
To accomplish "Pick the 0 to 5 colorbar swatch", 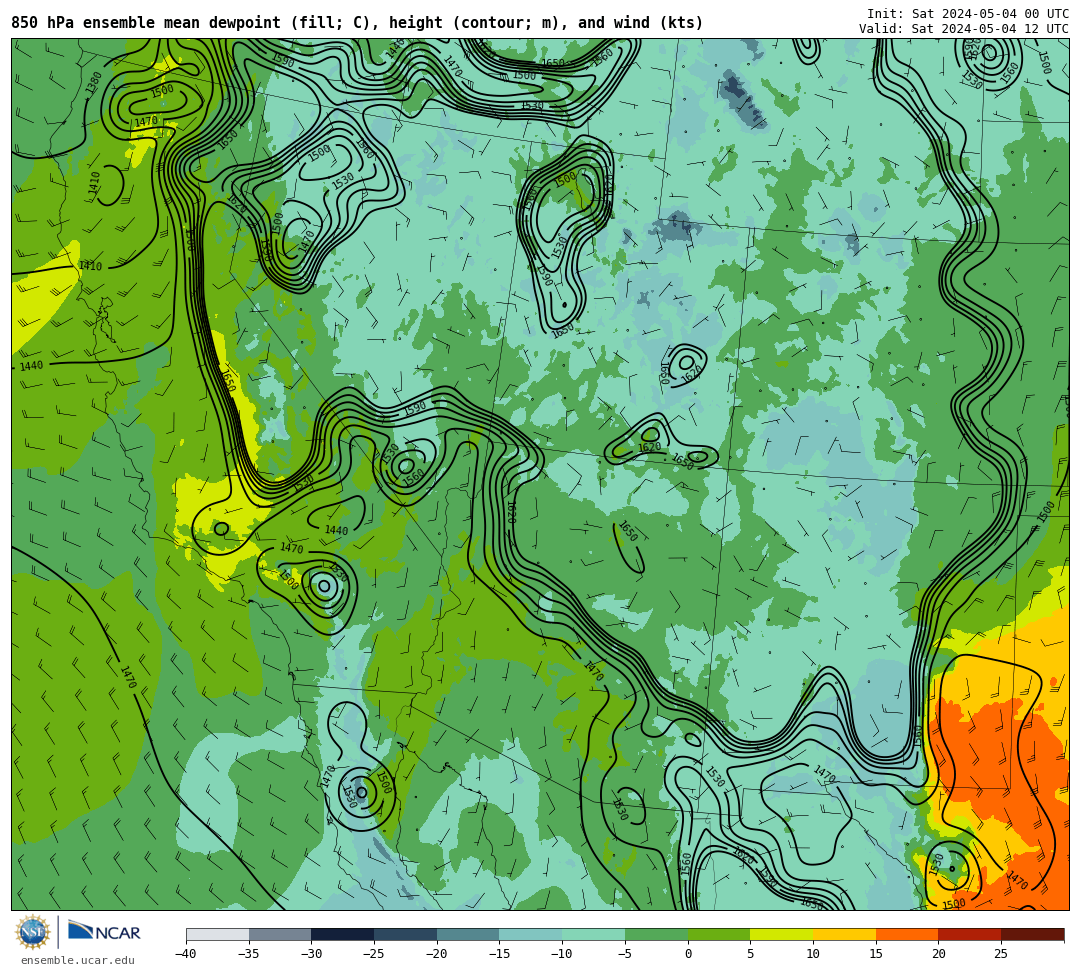I will pyautogui.click(x=719, y=934).
